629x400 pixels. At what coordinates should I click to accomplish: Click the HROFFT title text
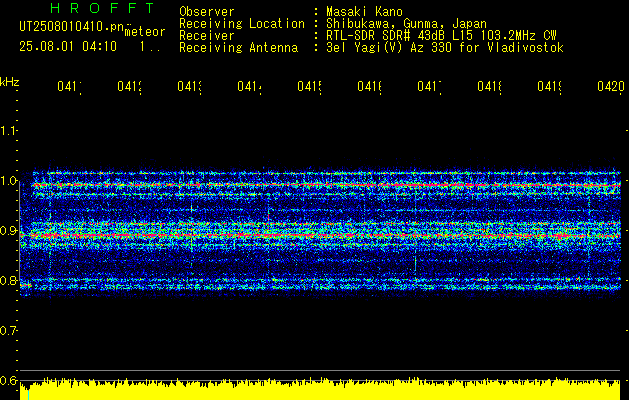pyautogui.click(x=102, y=8)
